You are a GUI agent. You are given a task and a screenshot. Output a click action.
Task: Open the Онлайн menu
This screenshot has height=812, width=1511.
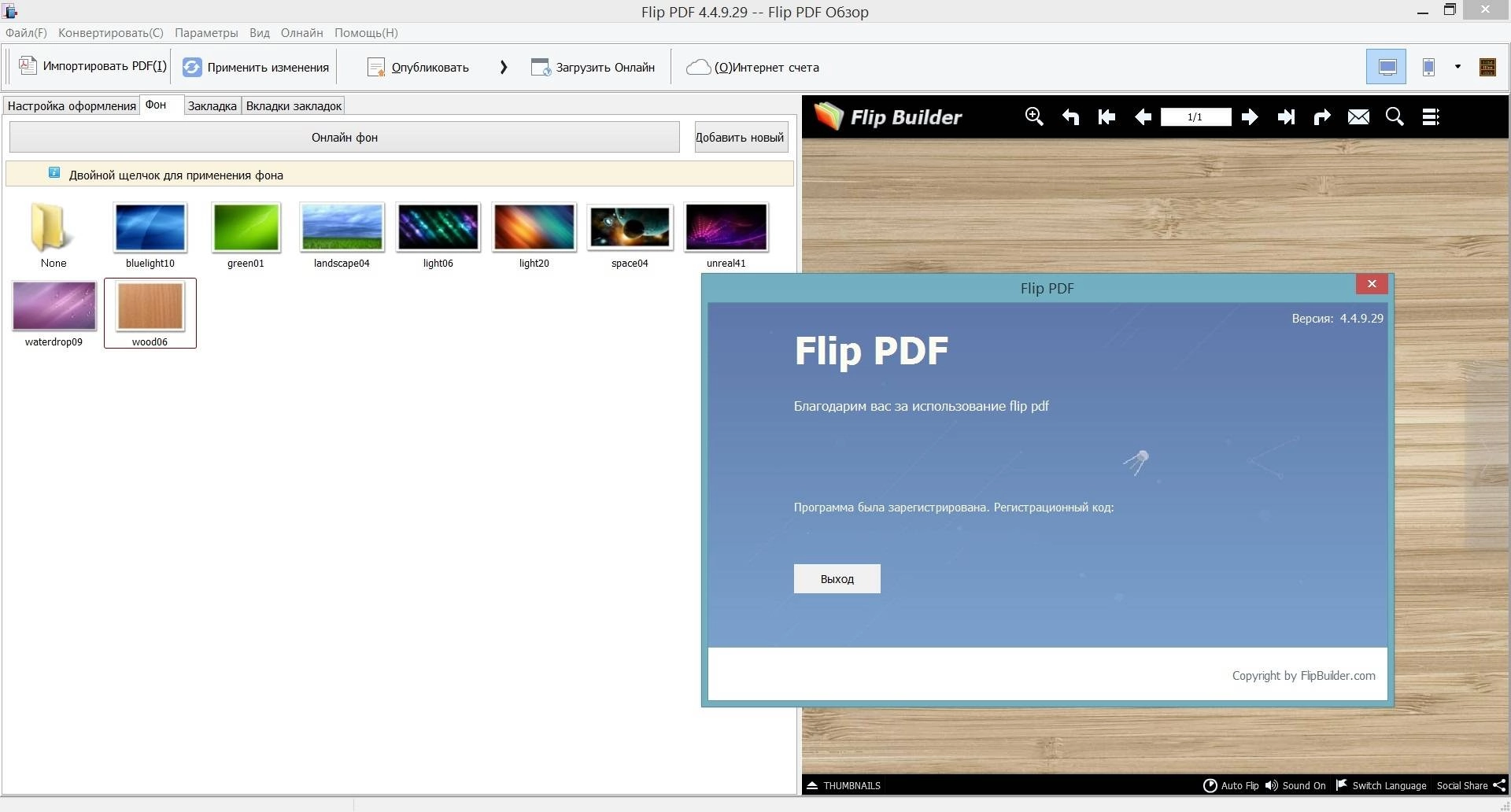[302, 33]
